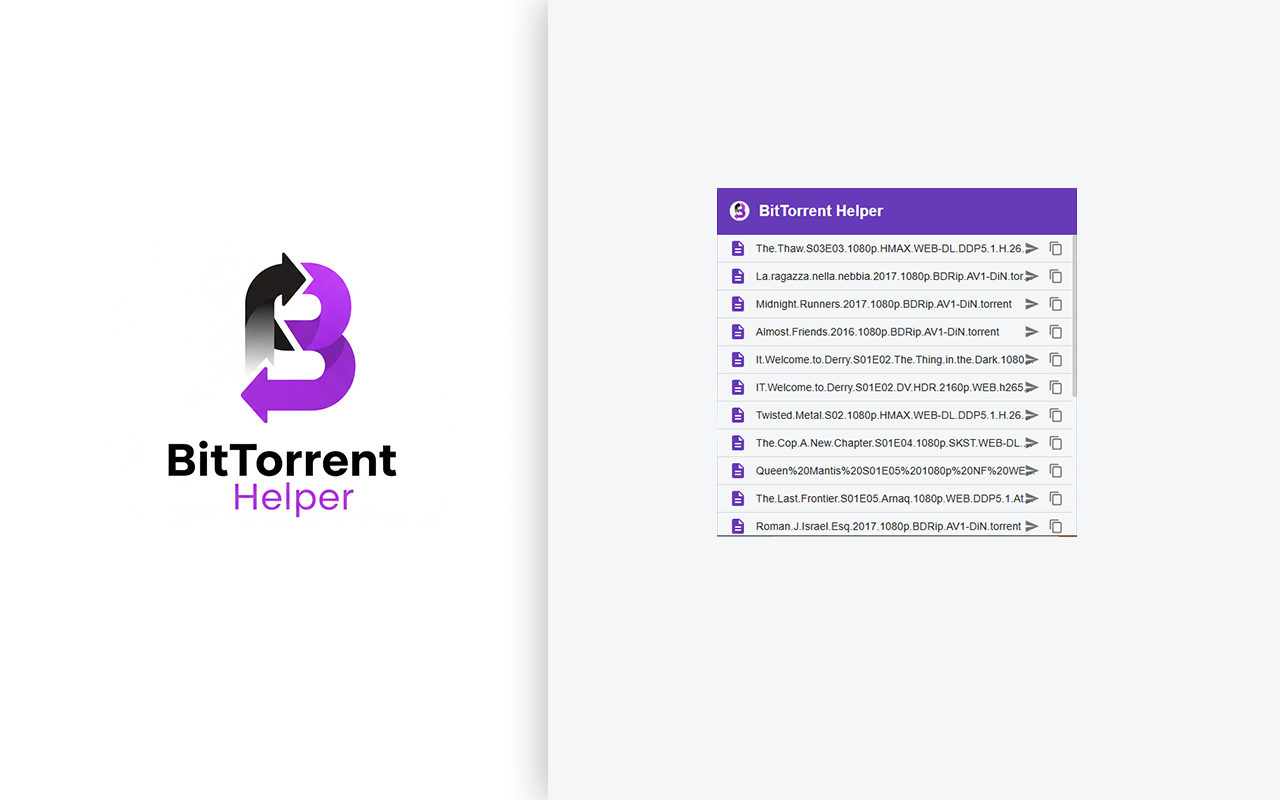Copy the link for The.Thaw.S03E03 torrent
This screenshot has height=800, width=1280.
point(1056,249)
